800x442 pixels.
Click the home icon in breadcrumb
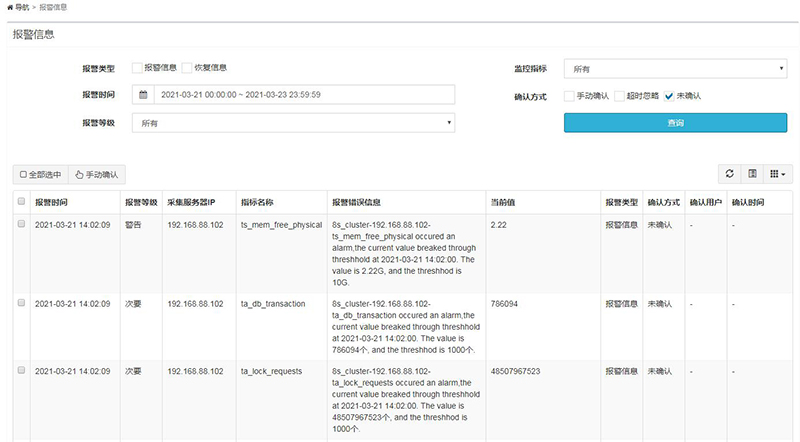(x=10, y=7)
